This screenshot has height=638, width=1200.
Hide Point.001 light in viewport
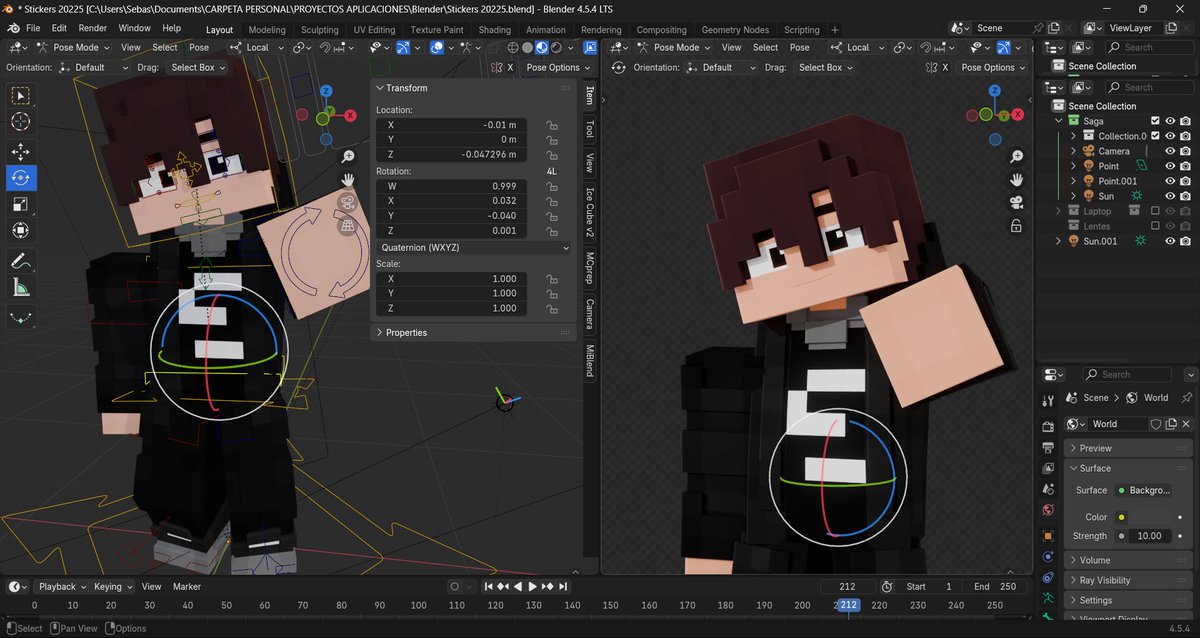pos(1170,181)
